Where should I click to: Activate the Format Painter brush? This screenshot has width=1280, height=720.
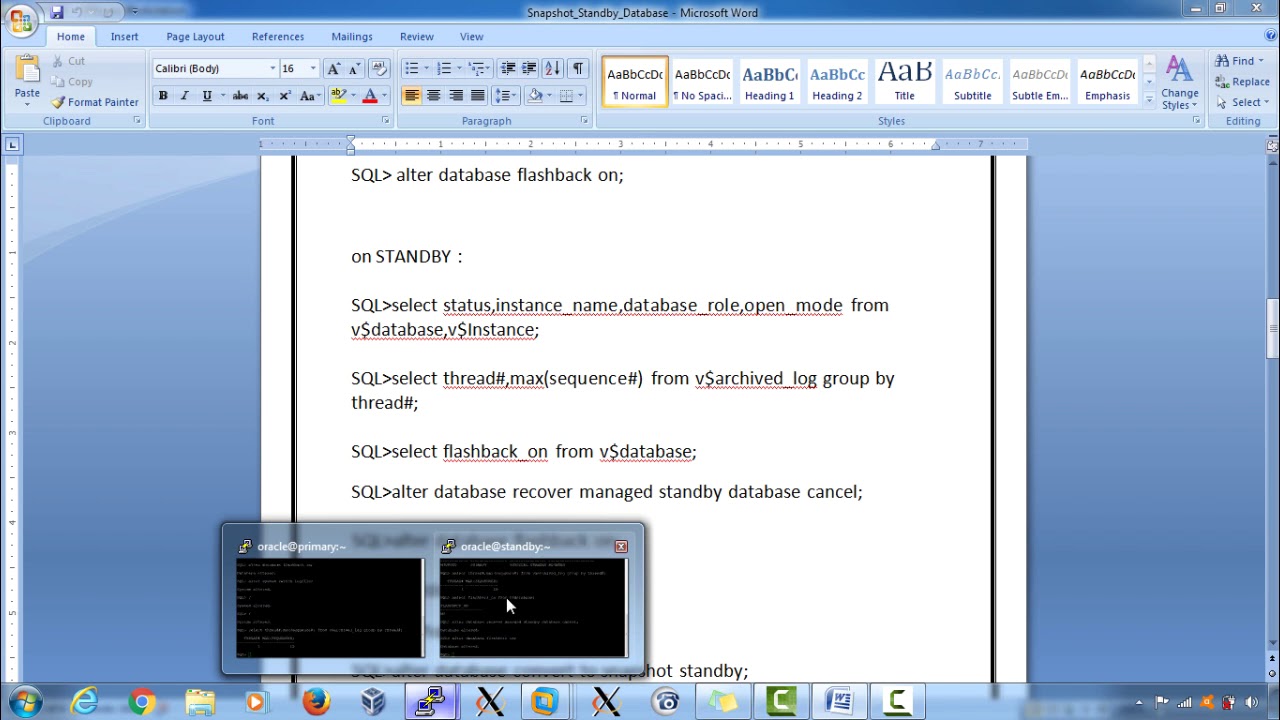pyautogui.click(x=95, y=102)
